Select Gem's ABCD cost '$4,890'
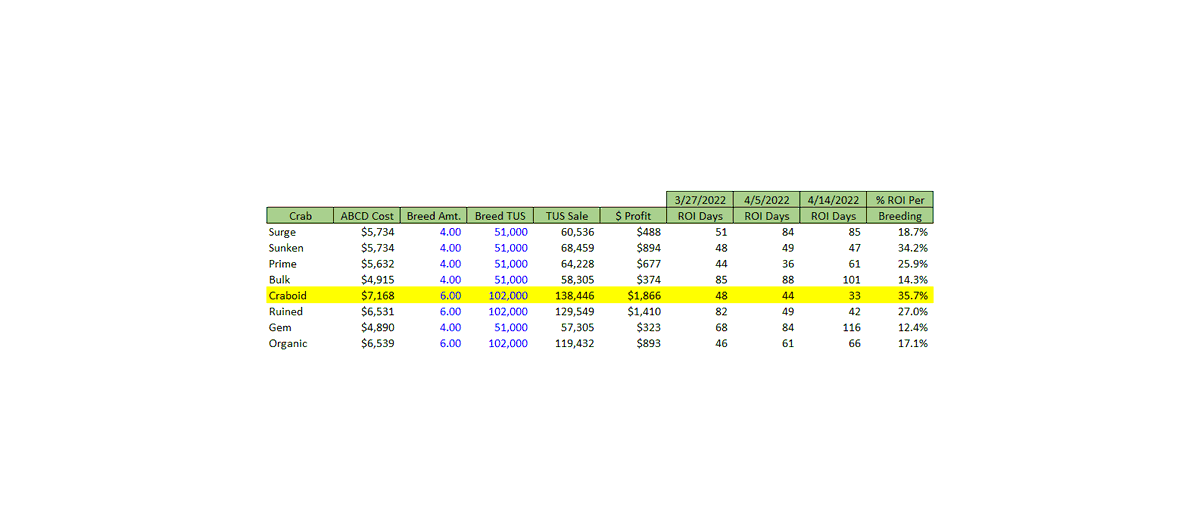This screenshot has height=510, width=1200. pyautogui.click(x=378, y=328)
